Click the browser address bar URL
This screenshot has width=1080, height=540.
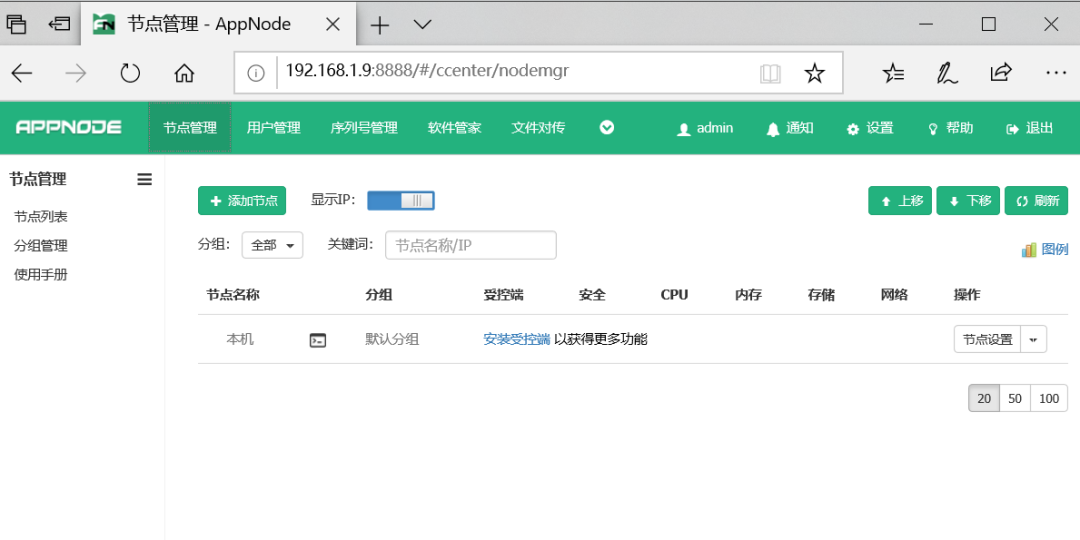427,70
